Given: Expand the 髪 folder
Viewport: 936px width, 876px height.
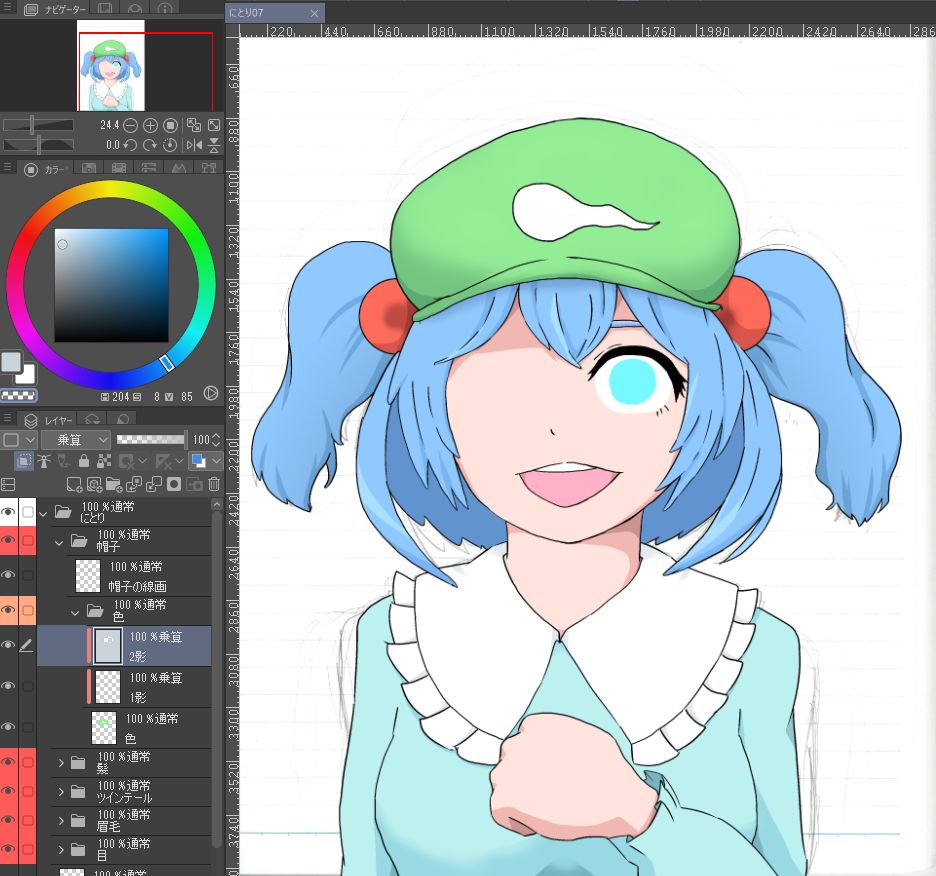Looking at the screenshot, I should tap(61, 763).
